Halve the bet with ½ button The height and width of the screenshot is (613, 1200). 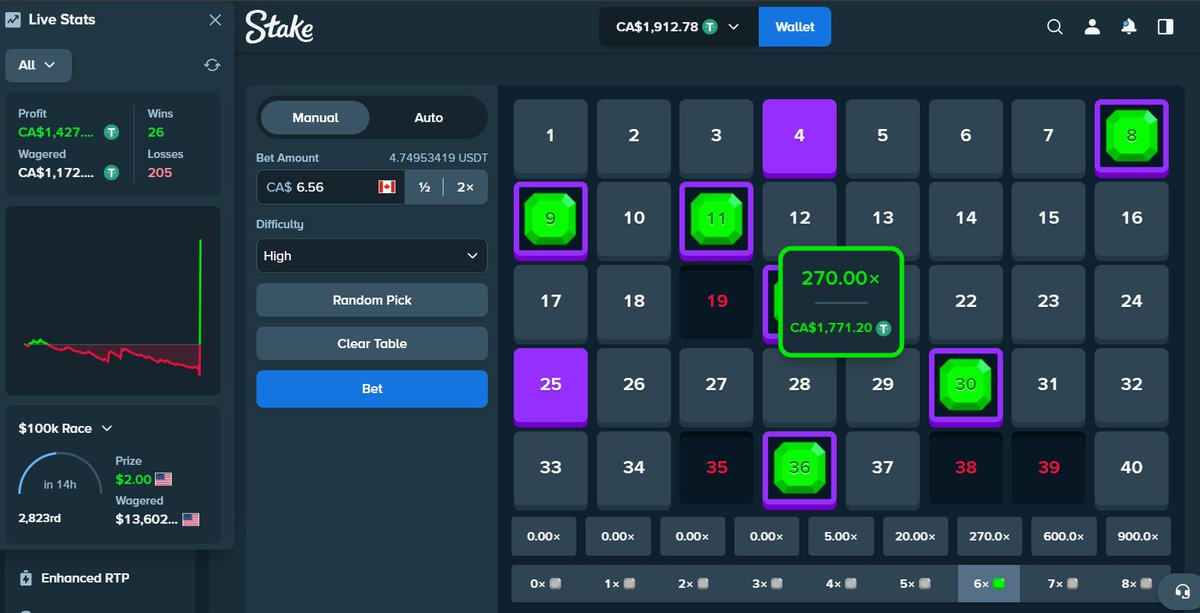click(x=424, y=187)
